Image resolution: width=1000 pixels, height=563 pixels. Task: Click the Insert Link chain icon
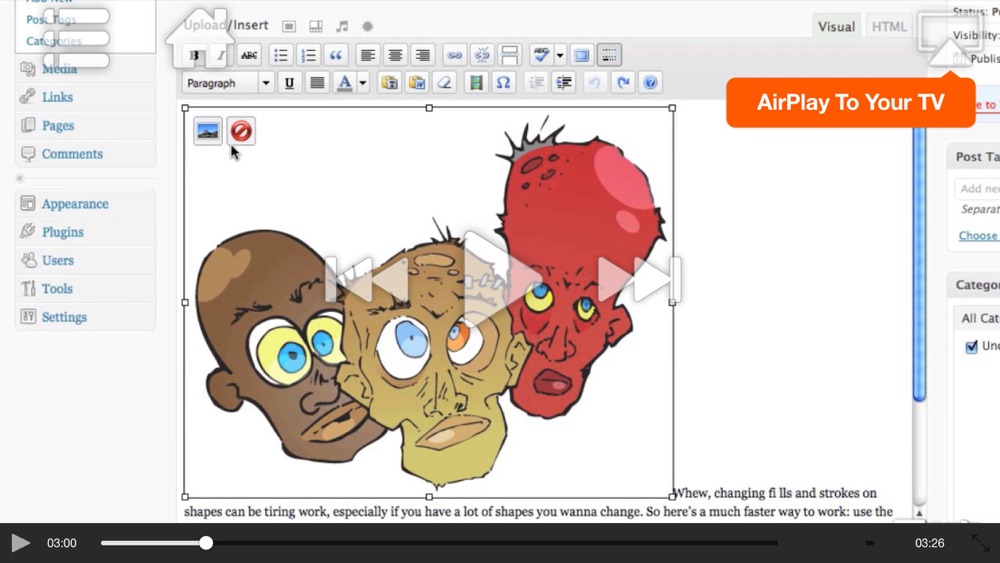(455, 55)
